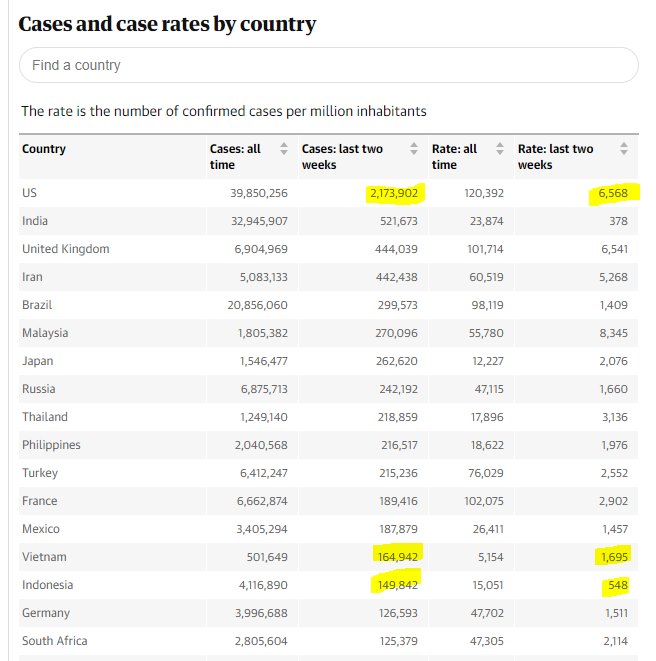Click the Country column header
Viewport: 656px width, 661px height.
click(x=44, y=149)
